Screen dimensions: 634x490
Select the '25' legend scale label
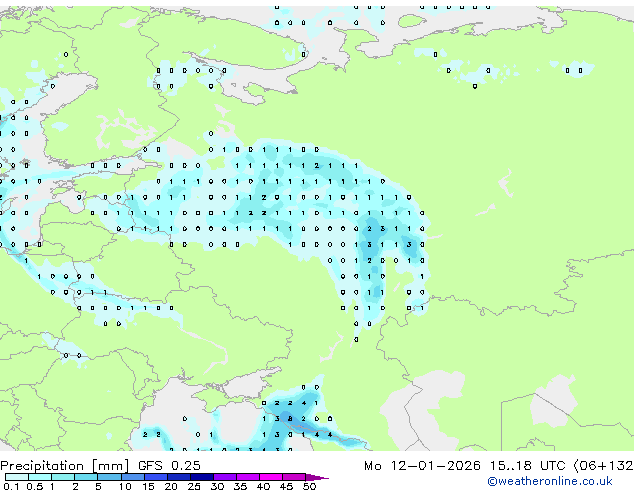pyautogui.click(x=194, y=486)
